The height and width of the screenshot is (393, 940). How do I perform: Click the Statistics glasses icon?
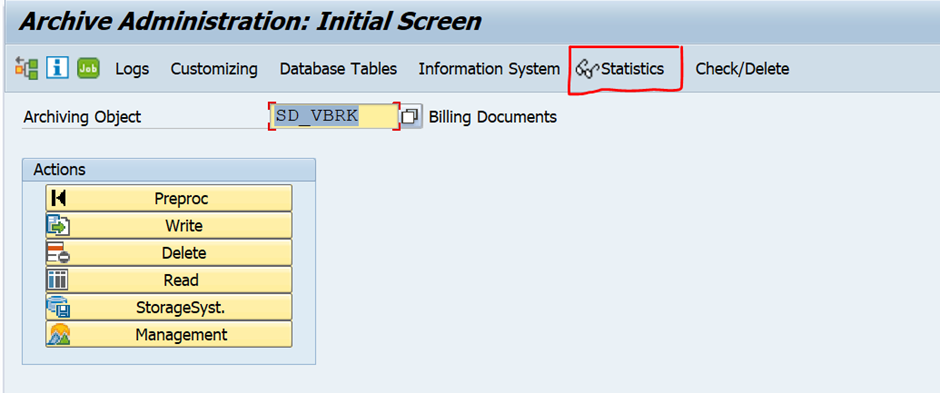(587, 69)
